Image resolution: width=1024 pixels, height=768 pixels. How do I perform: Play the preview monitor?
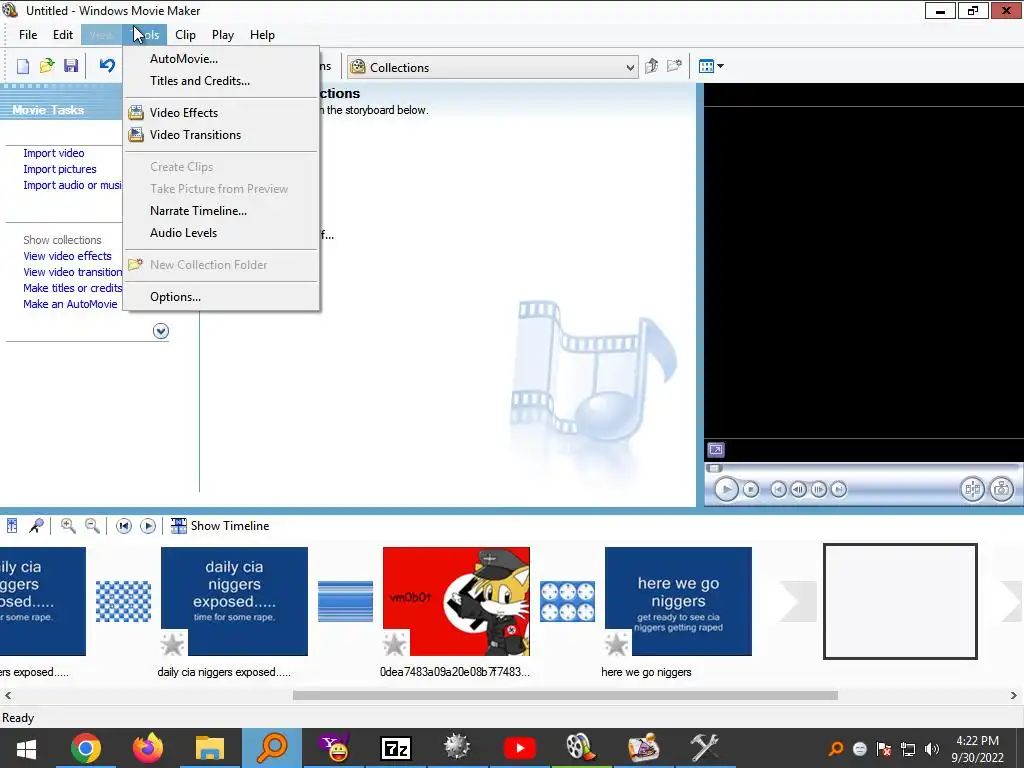click(x=726, y=489)
